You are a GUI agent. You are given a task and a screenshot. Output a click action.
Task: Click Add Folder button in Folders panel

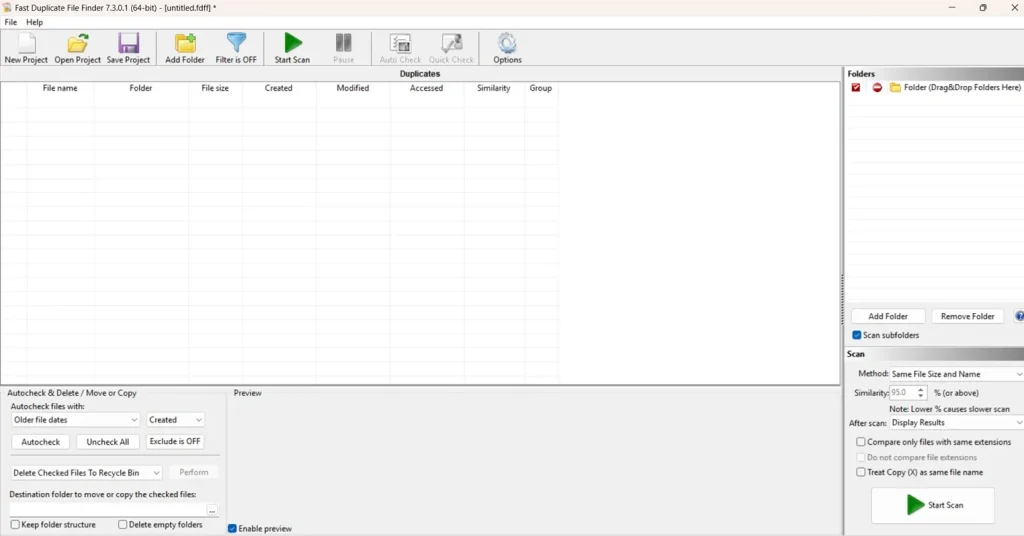(888, 316)
